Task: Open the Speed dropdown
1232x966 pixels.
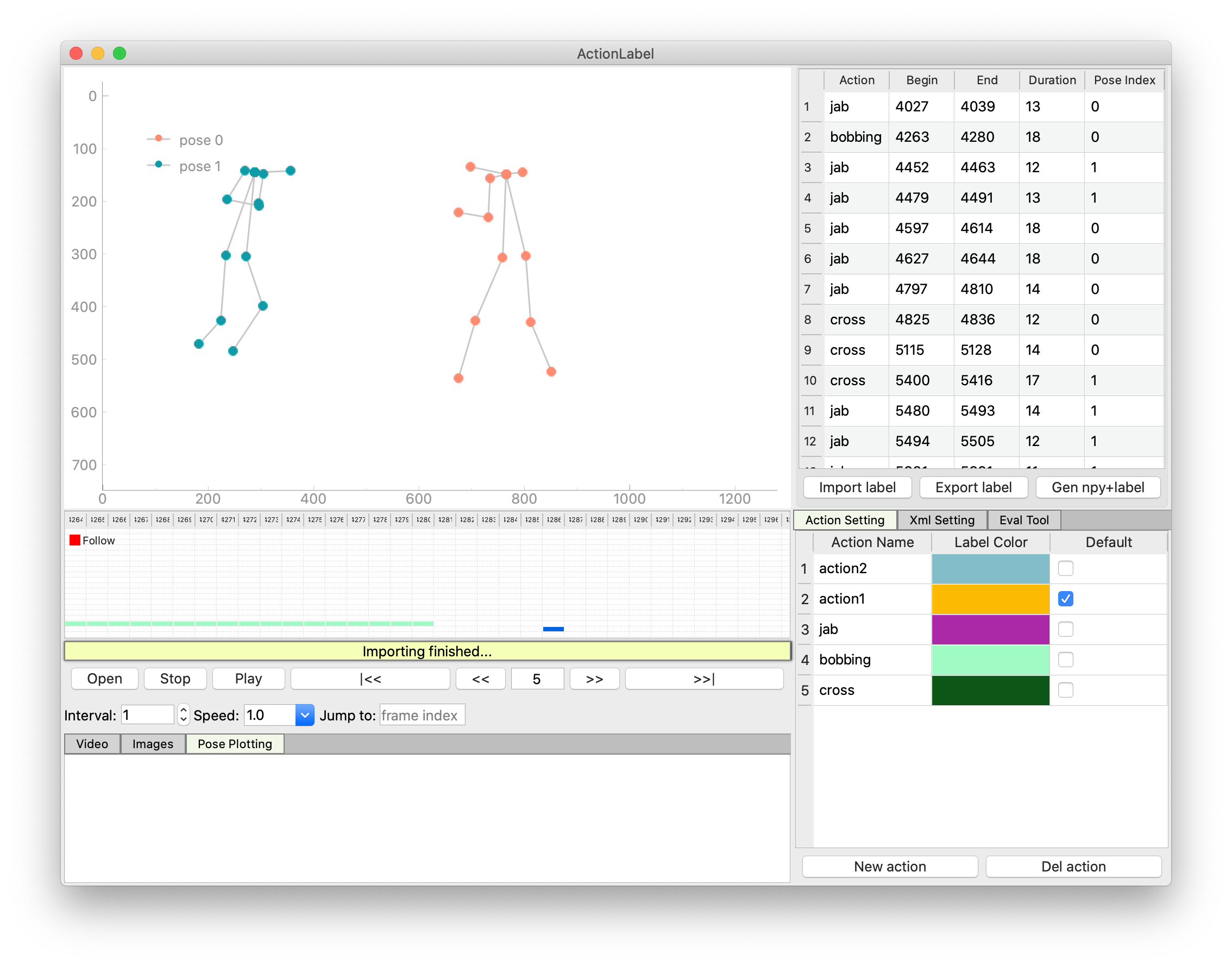Action: pos(304,716)
